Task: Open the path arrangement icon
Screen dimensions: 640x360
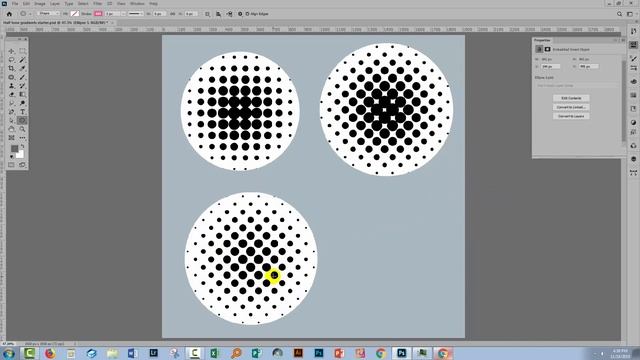Action: tap(229, 14)
